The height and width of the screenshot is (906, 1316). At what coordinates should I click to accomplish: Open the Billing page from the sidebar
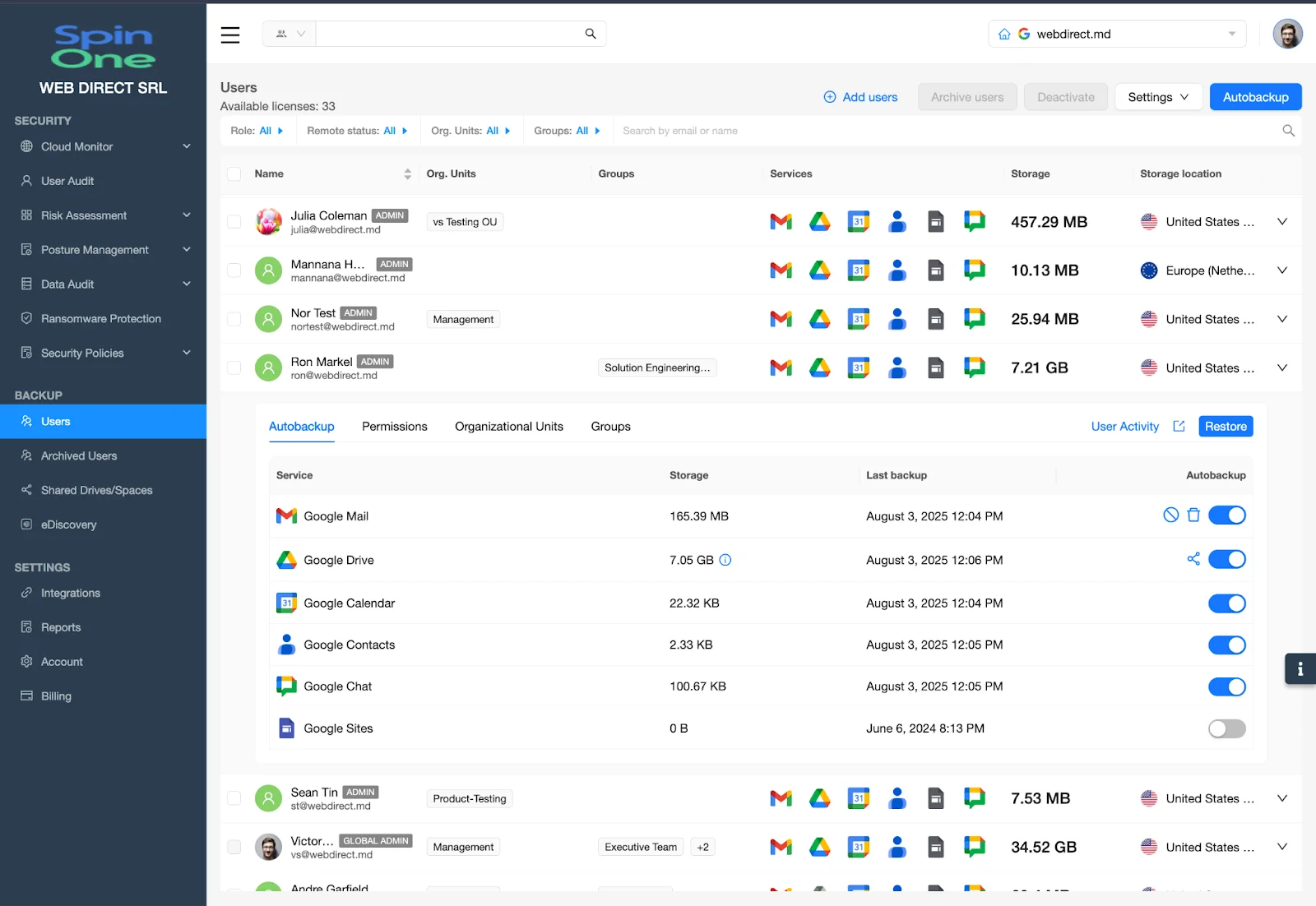pos(56,696)
